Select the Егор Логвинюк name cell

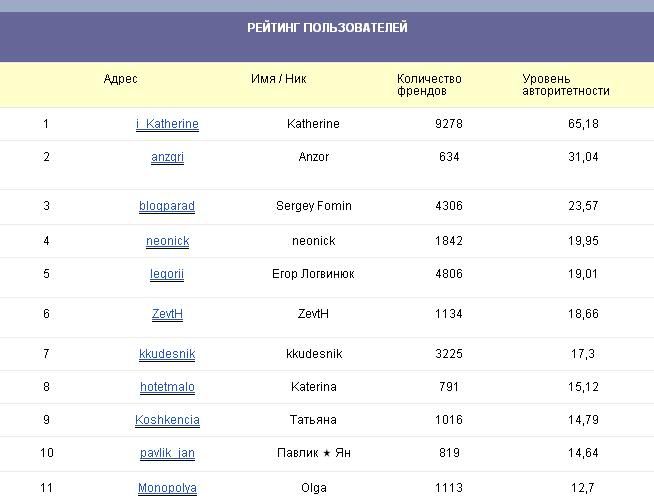tap(313, 274)
